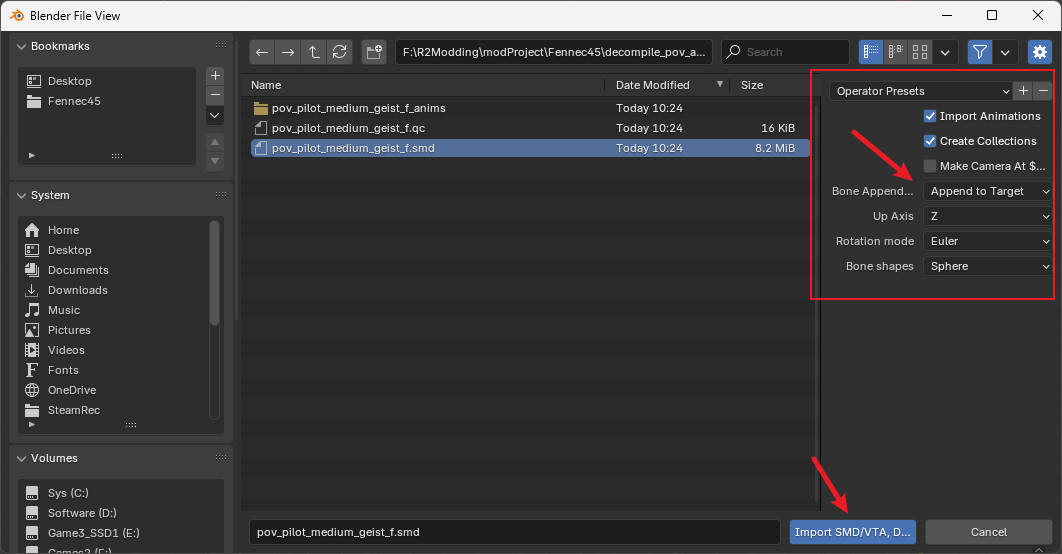Toggle the options gear region button
The height and width of the screenshot is (554, 1062).
tap(1040, 52)
